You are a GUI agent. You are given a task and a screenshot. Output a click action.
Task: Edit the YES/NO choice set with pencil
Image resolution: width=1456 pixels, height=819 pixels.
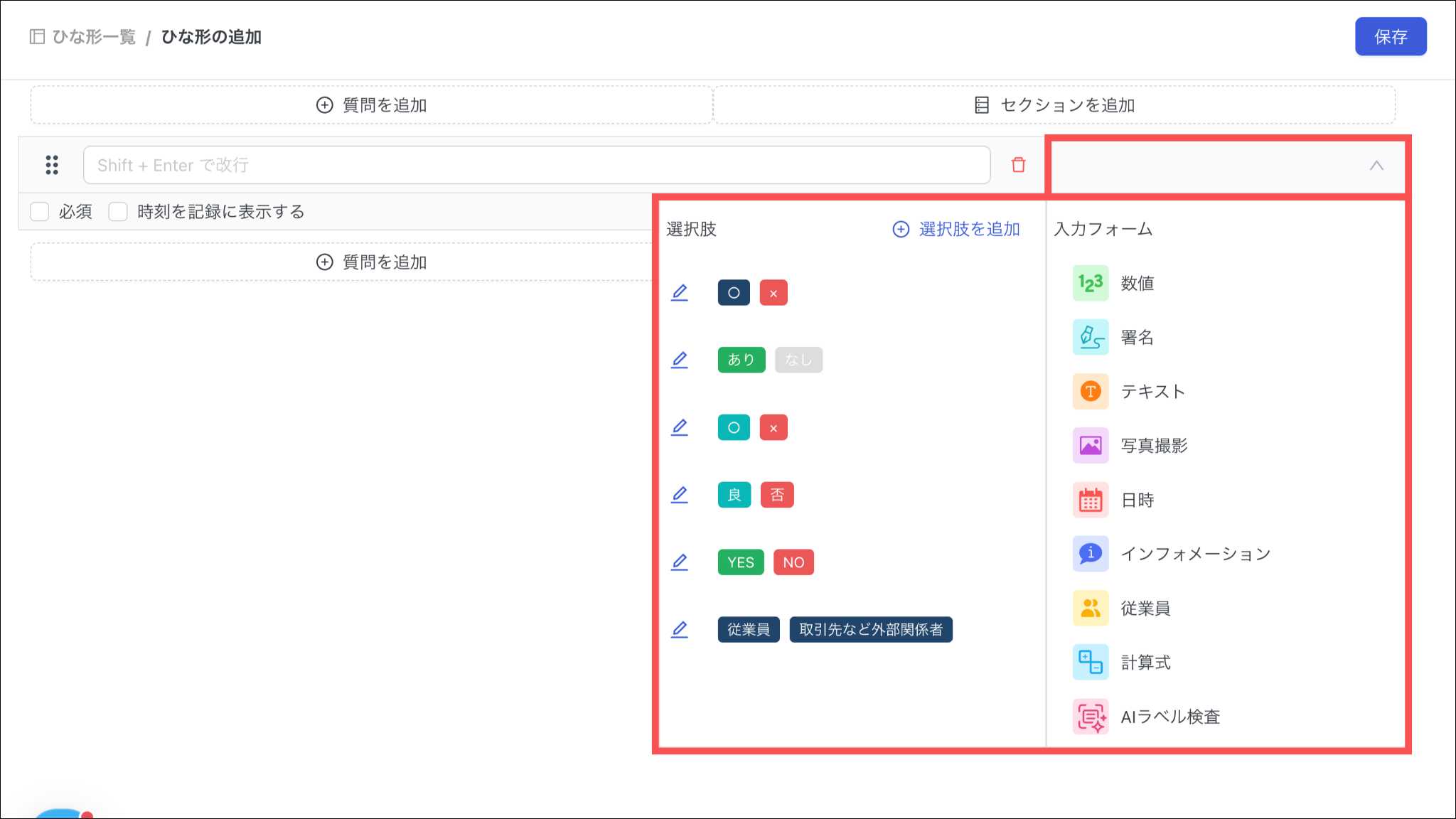coord(680,562)
